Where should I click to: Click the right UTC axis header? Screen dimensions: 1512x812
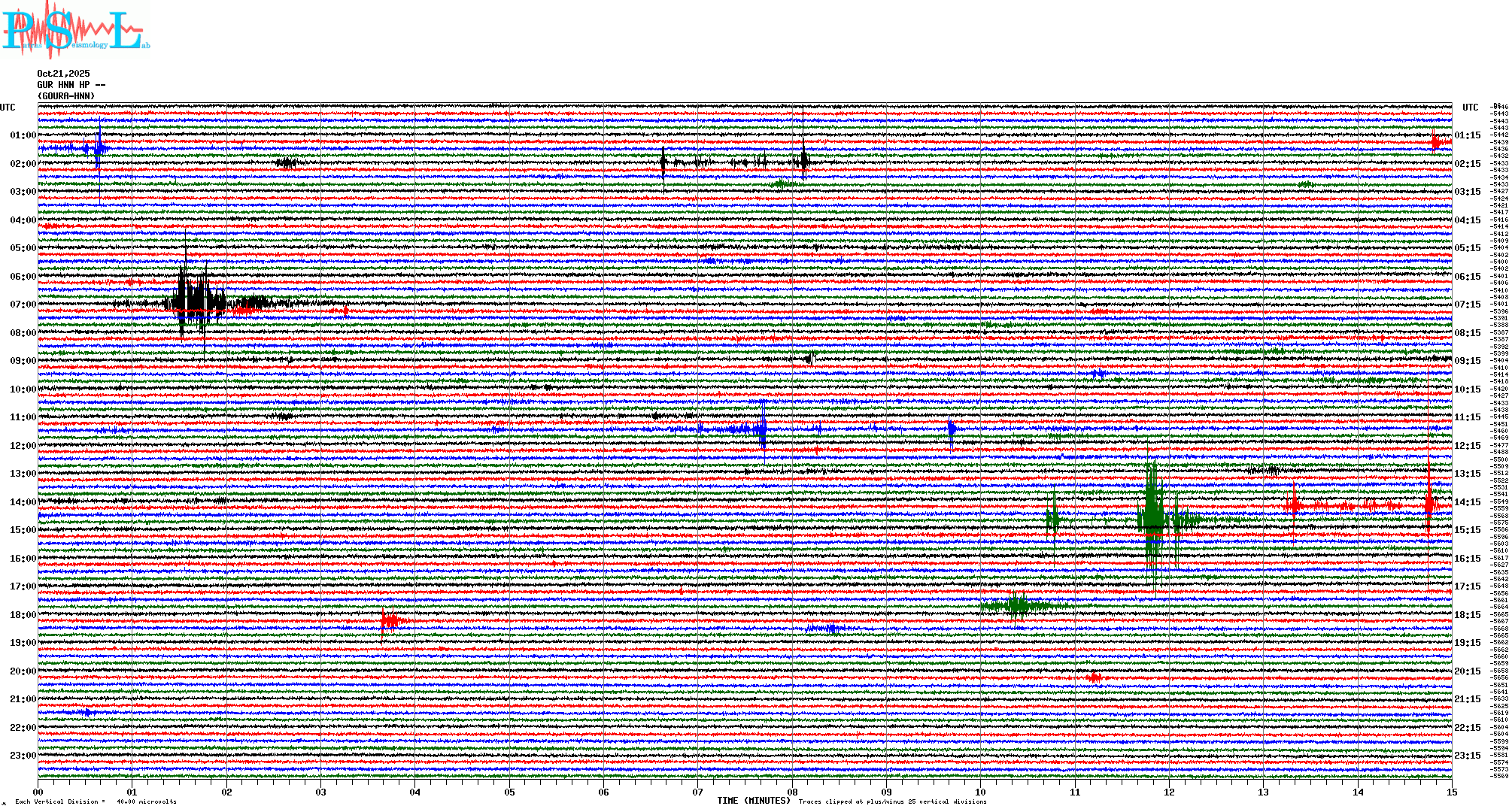pos(1470,108)
